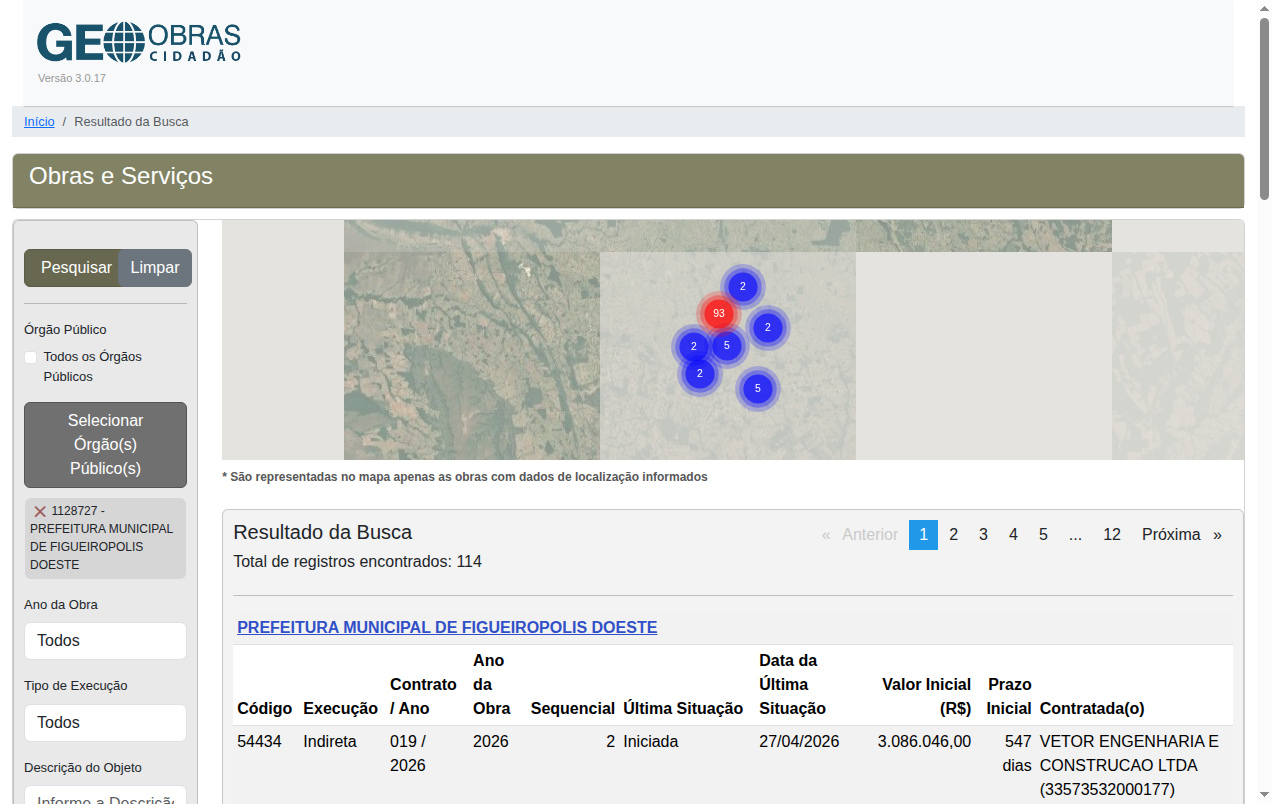Click the blue 2 cluster directly below the leftmost 2 cluster
Screen dimensions: 1272x804
click(699, 374)
